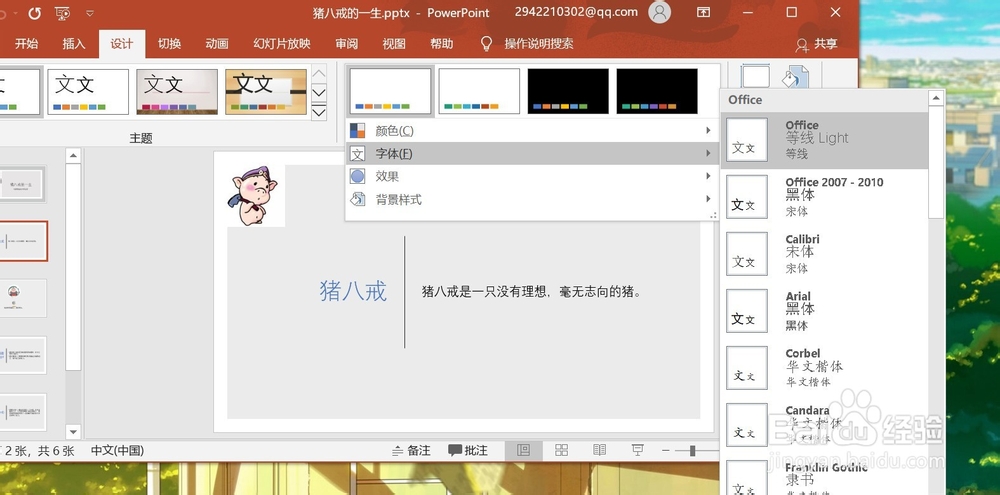Select the fifth slide thumbnail
The width and height of the screenshot is (1000, 495).
(x=23, y=412)
